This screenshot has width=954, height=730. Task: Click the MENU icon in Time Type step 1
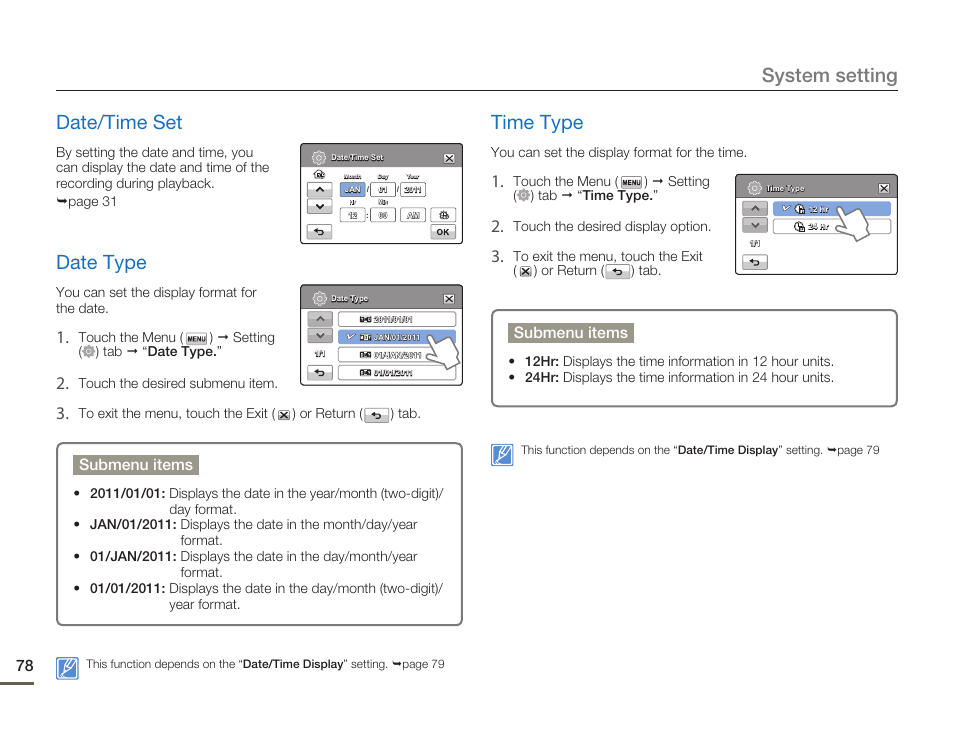coord(632,182)
